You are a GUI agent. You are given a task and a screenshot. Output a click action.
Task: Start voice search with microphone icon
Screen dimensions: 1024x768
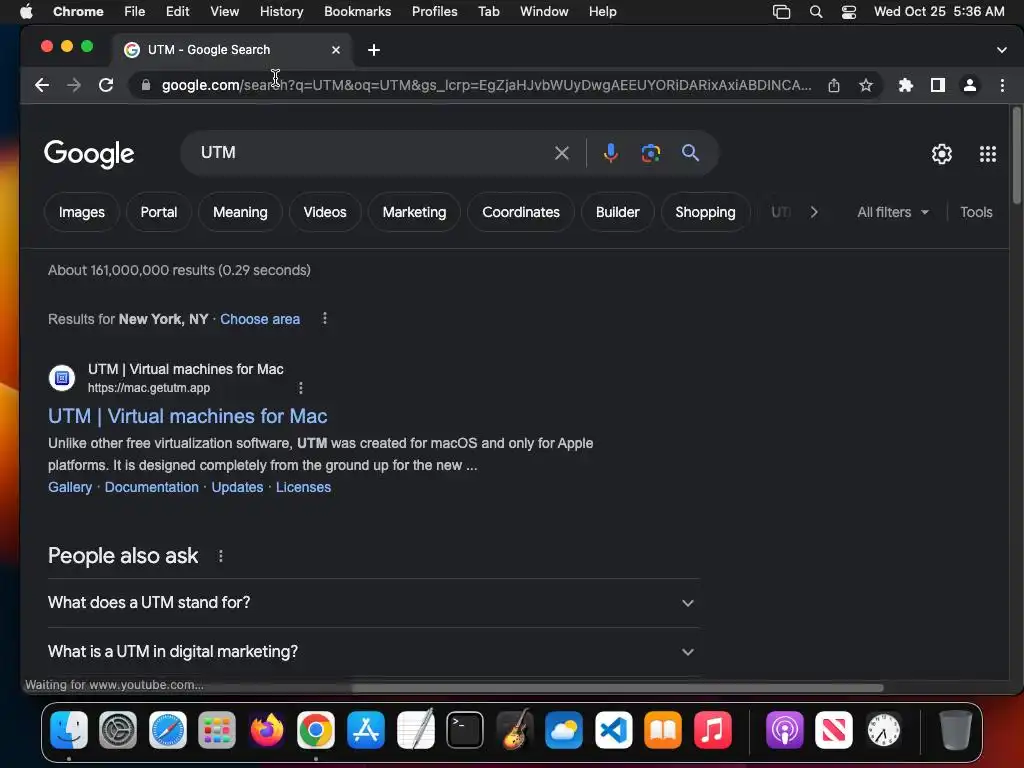pyautogui.click(x=611, y=153)
